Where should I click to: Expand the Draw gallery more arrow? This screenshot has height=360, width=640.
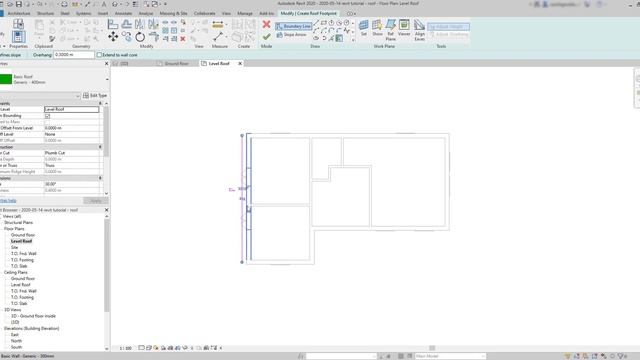[353, 40]
